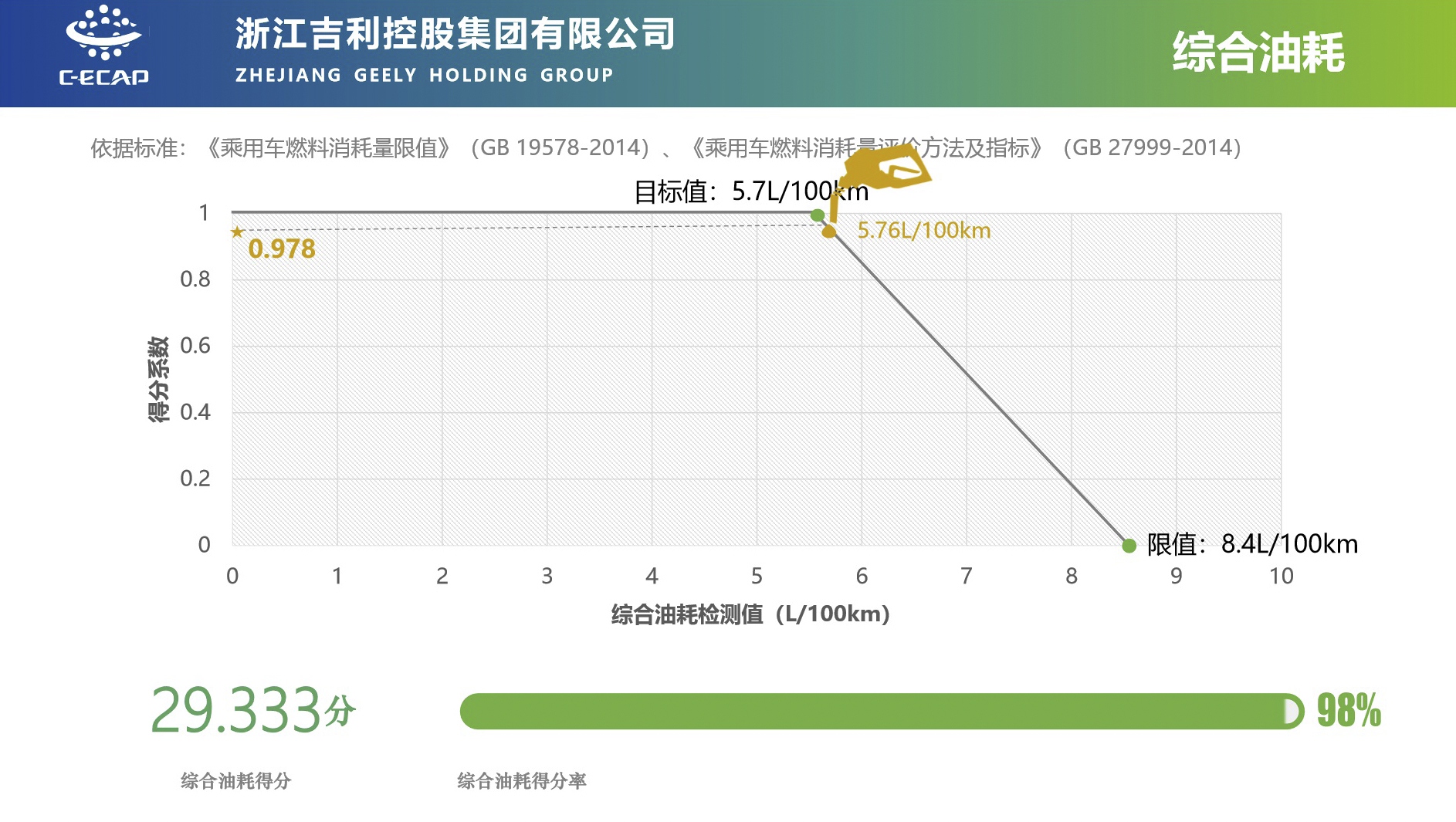The image size is (1456, 822).
Task: Click the gold star score marker
Action: [238, 232]
